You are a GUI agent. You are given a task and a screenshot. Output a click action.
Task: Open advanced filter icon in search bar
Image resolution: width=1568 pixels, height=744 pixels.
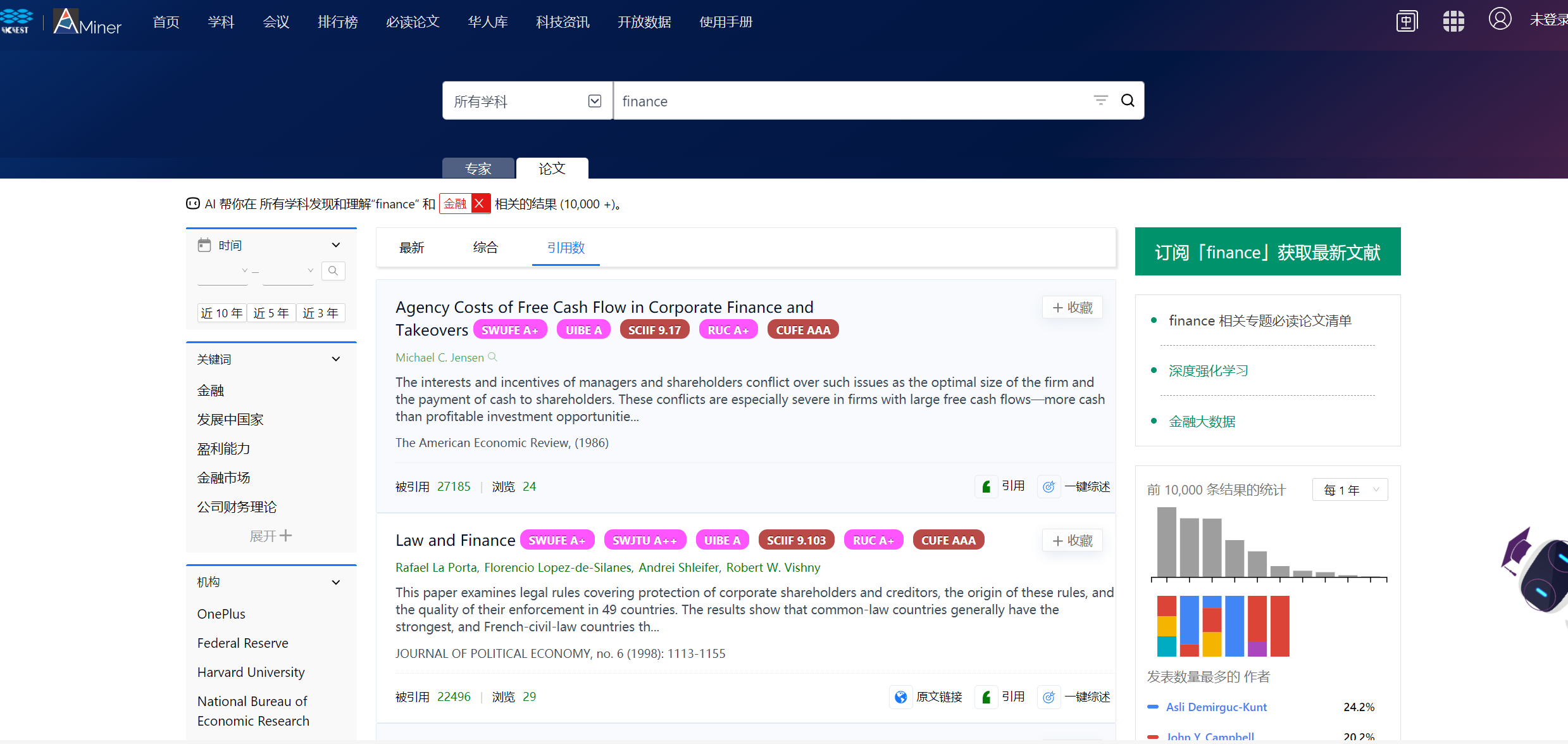tap(1100, 101)
